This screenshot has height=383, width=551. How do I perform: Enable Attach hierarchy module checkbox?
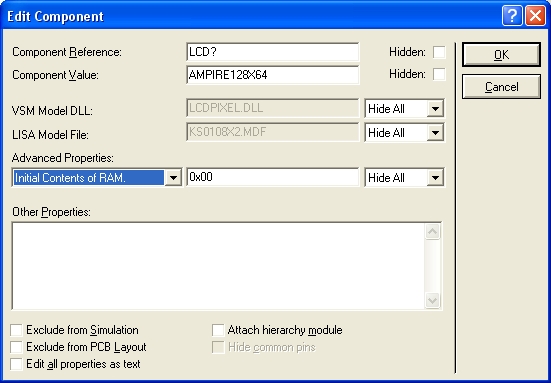[218, 330]
